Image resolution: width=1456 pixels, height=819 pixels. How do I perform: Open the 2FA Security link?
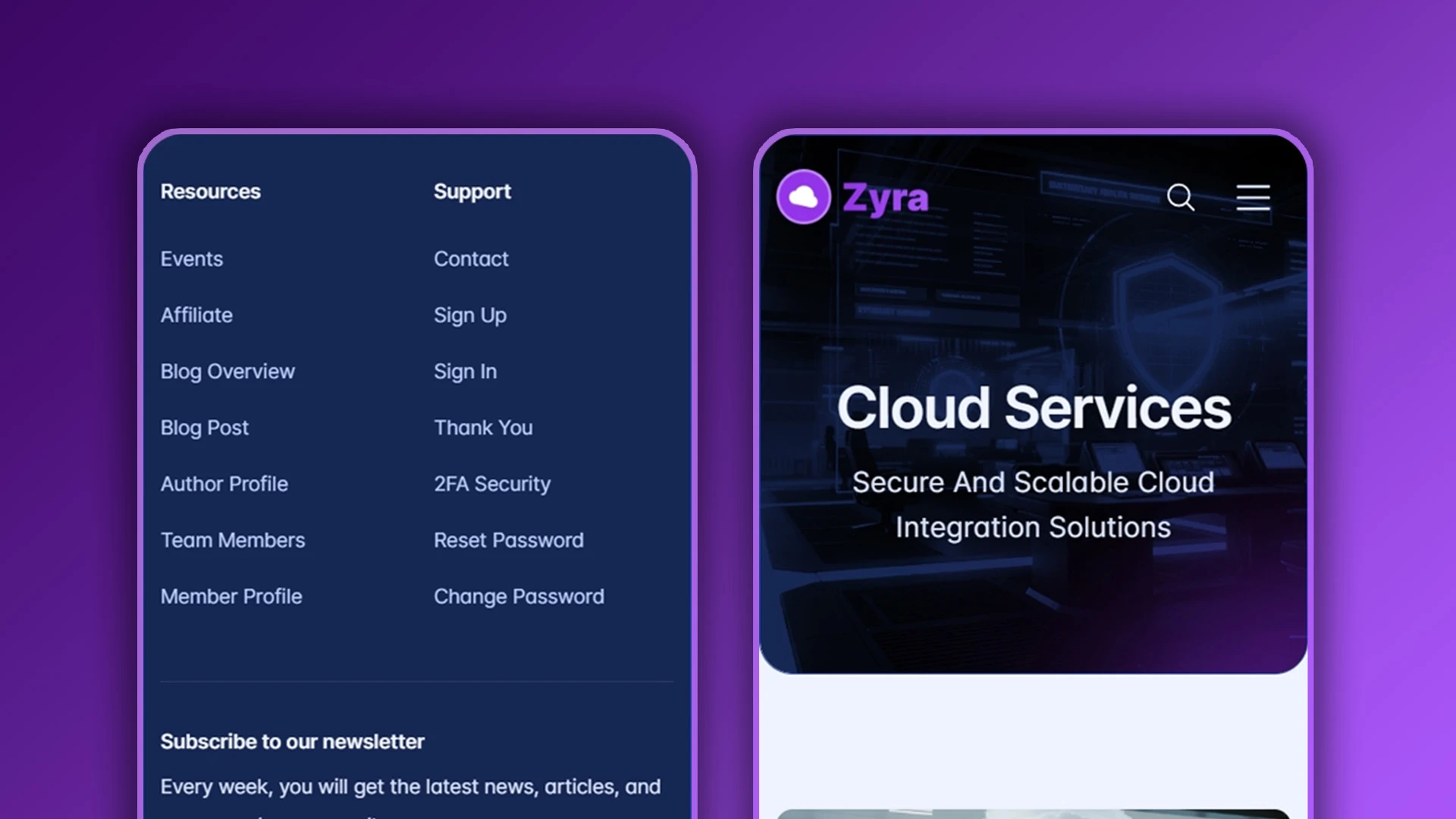click(x=492, y=484)
